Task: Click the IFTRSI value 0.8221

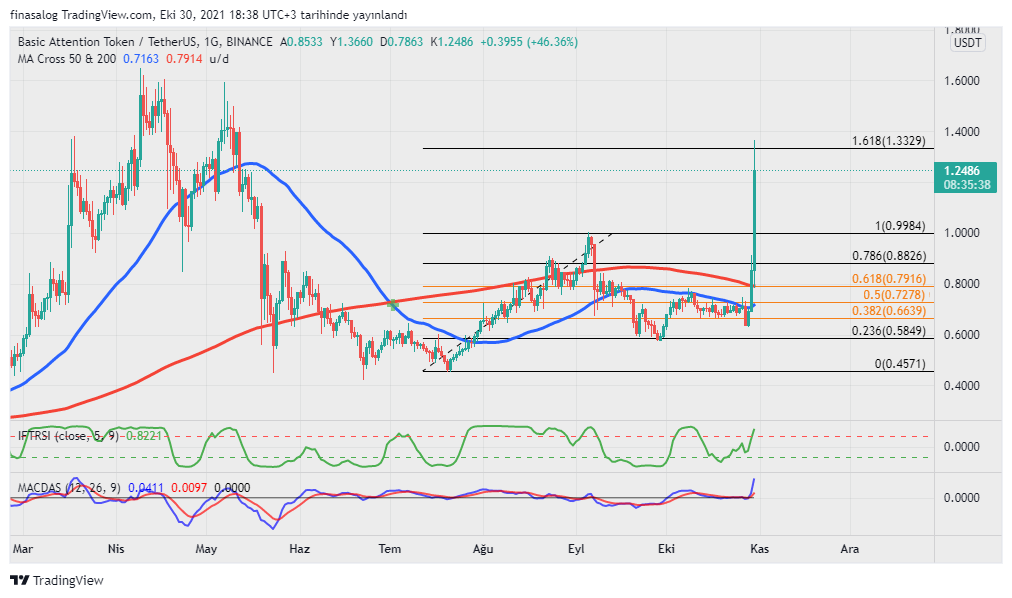Action: (x=143, y=436)
